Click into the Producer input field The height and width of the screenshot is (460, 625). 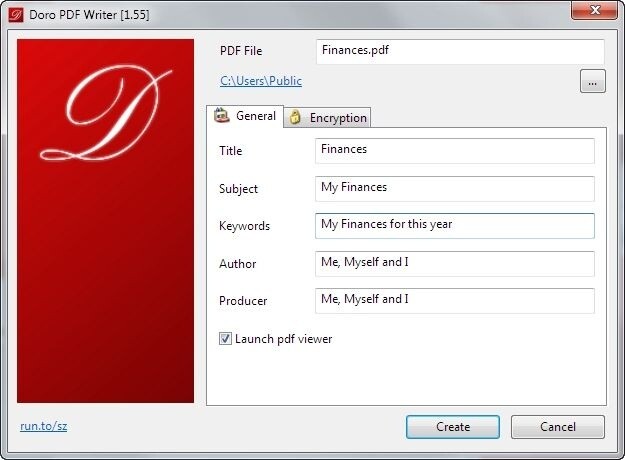(454, 301)
